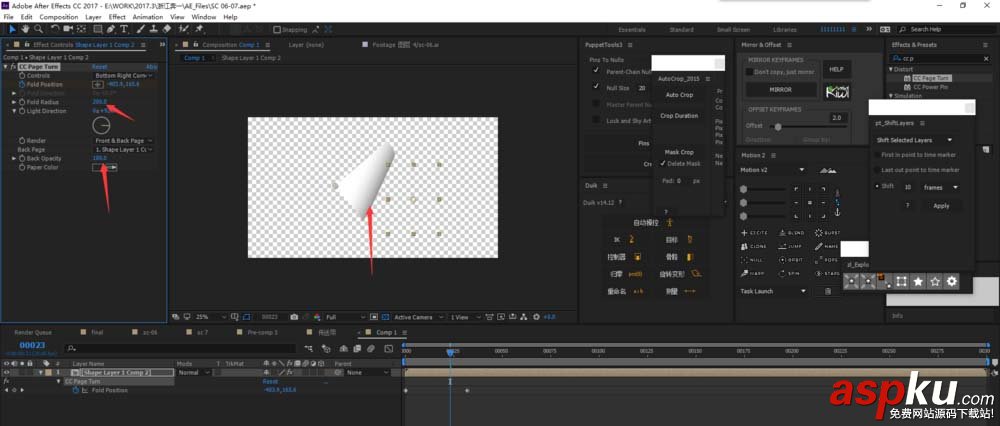
Task: Open the Motion v2 dropdown
Action: point(772,170)
